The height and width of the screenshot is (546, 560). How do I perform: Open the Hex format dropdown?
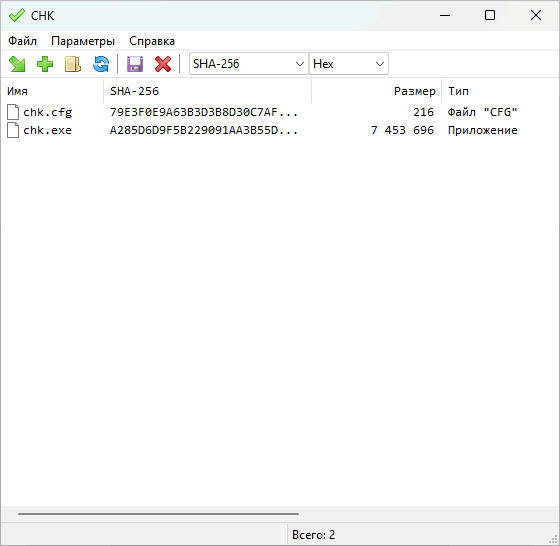click(x=349, y=64)
